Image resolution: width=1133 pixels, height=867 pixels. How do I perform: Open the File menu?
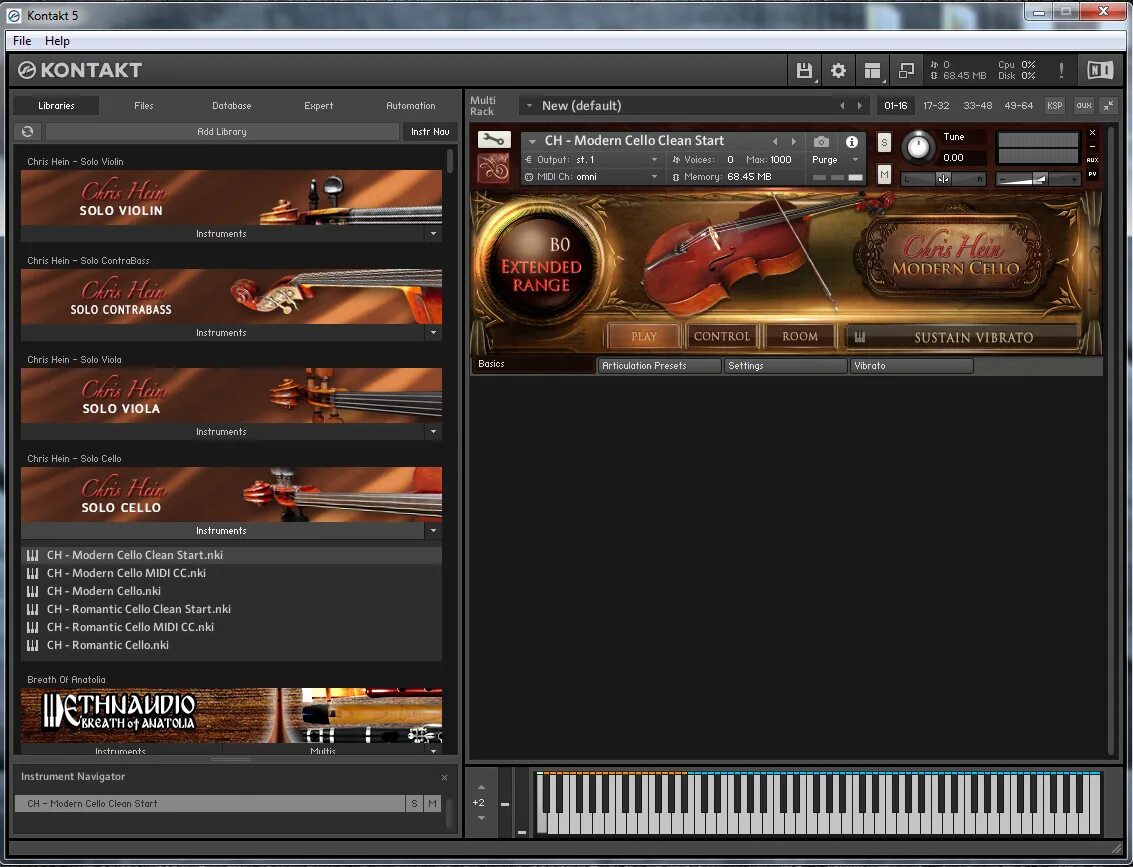22,40
